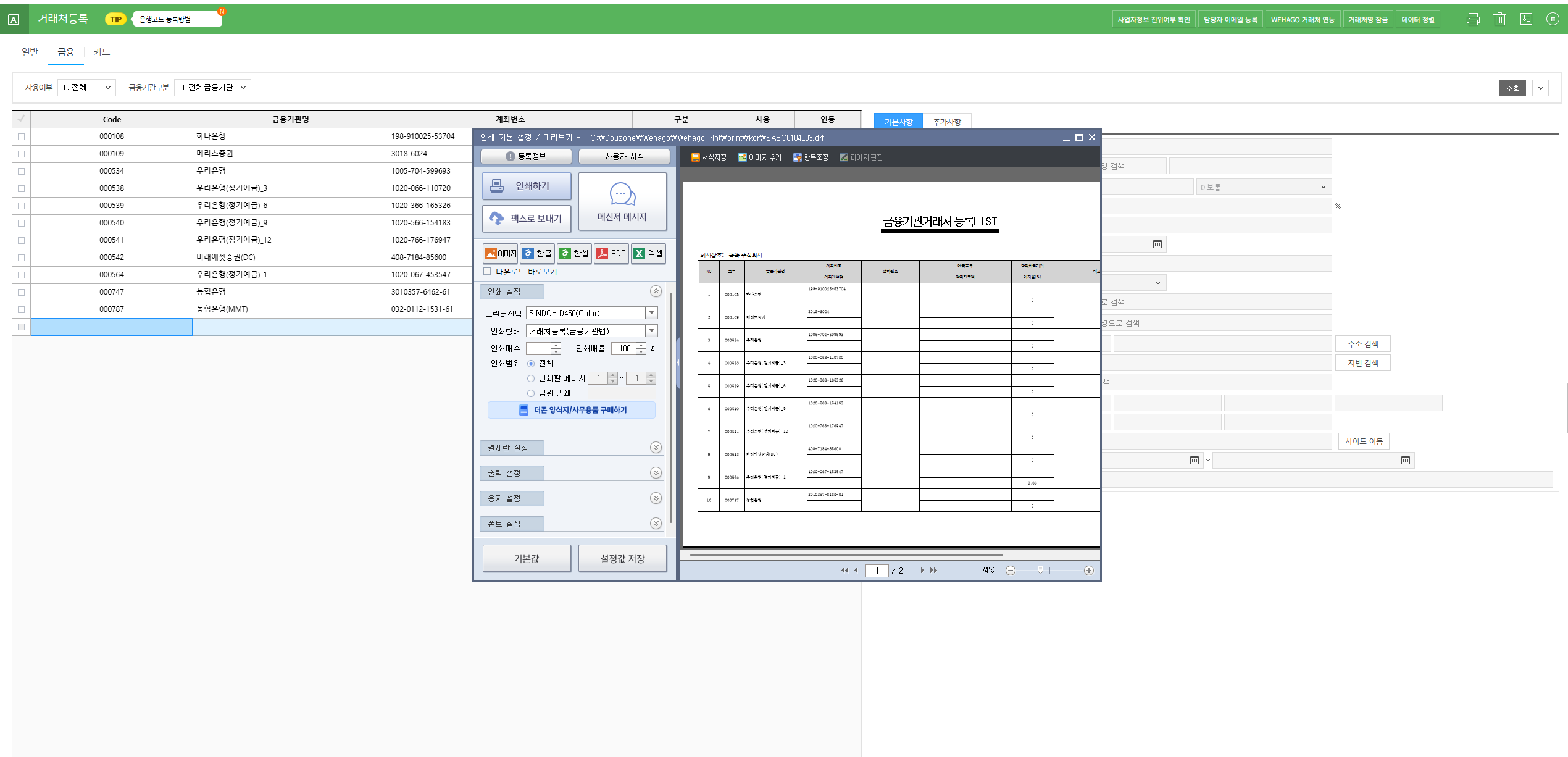1568x757 pixels.
Task: Go to next preview page arrow
Action: [922, 571]
